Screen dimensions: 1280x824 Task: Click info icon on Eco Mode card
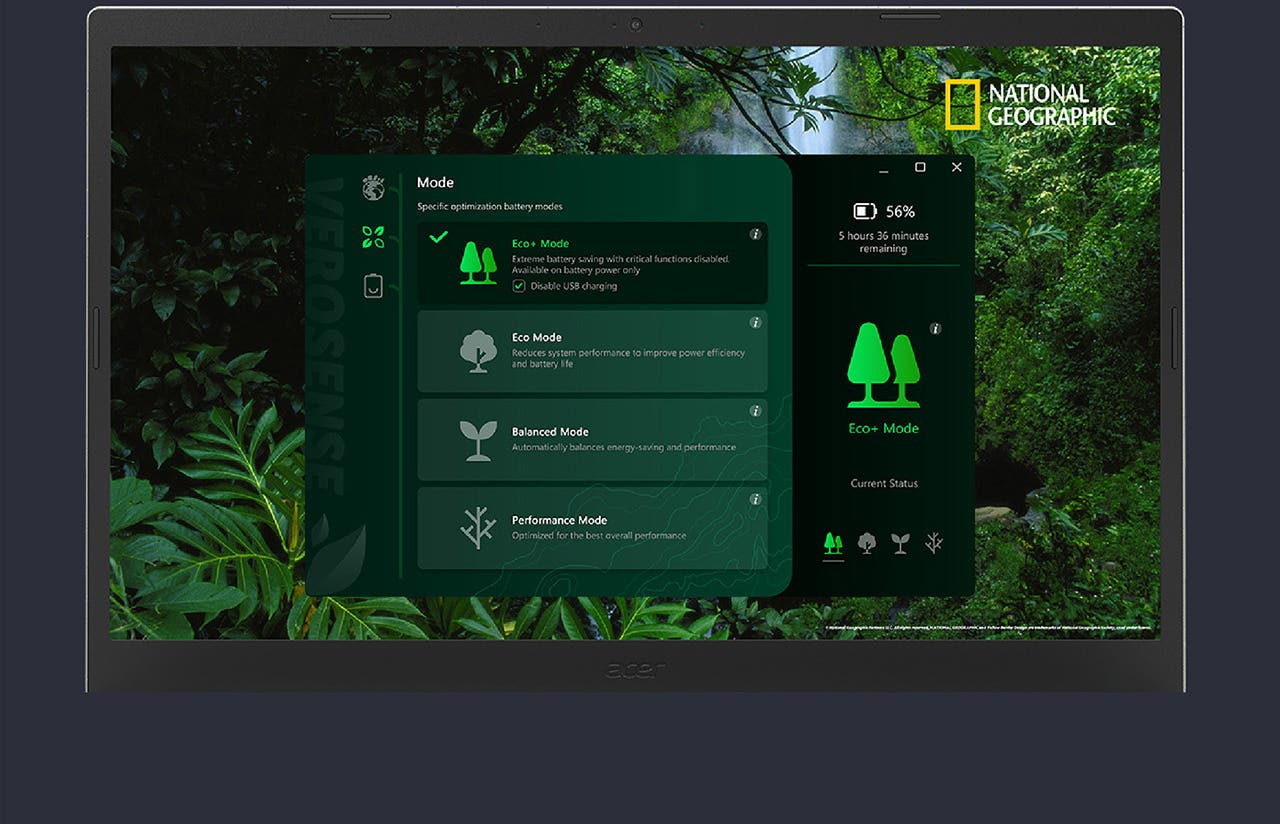click(x=755, y=323)
